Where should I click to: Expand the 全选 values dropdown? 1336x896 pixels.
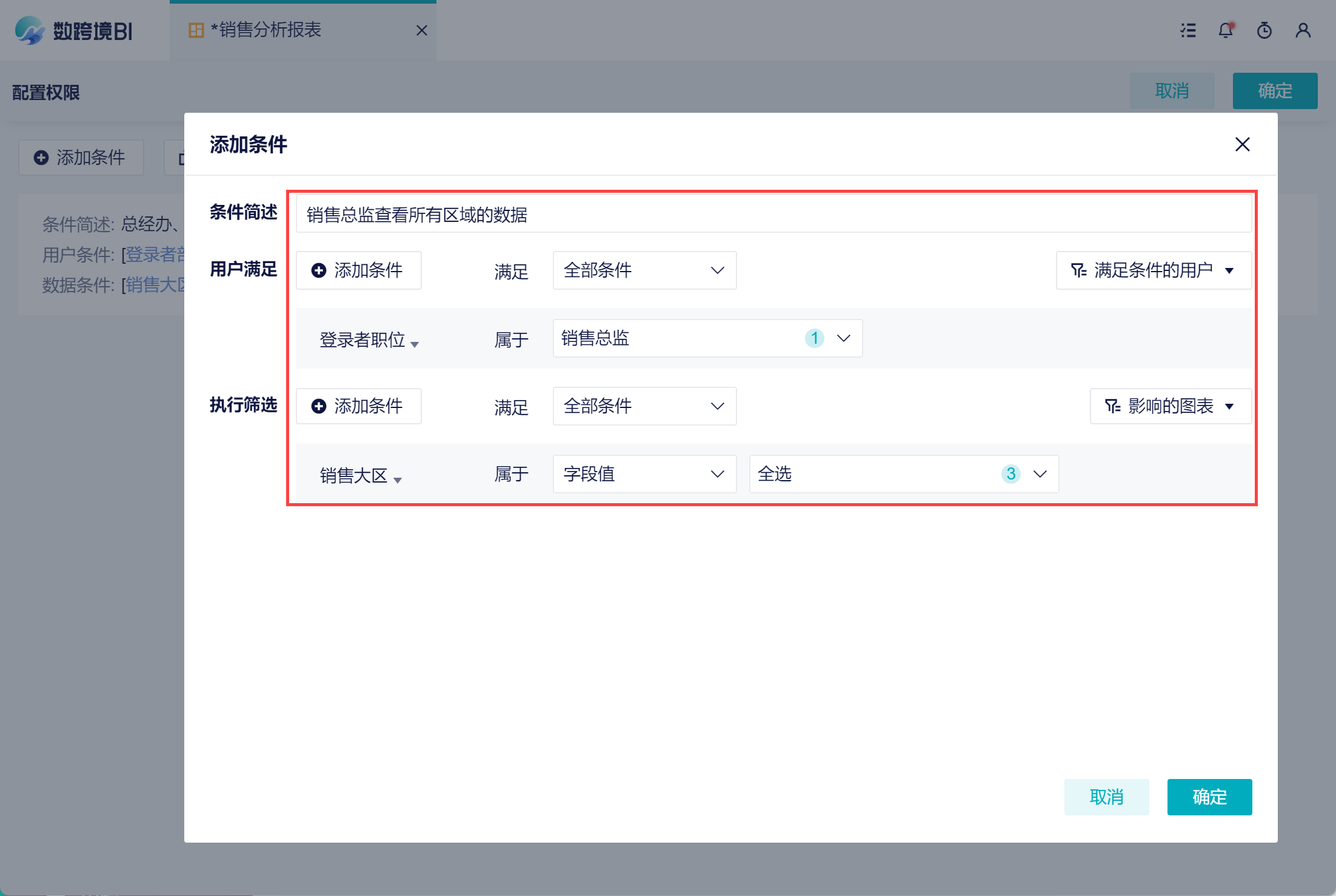(x=903, y=474)
